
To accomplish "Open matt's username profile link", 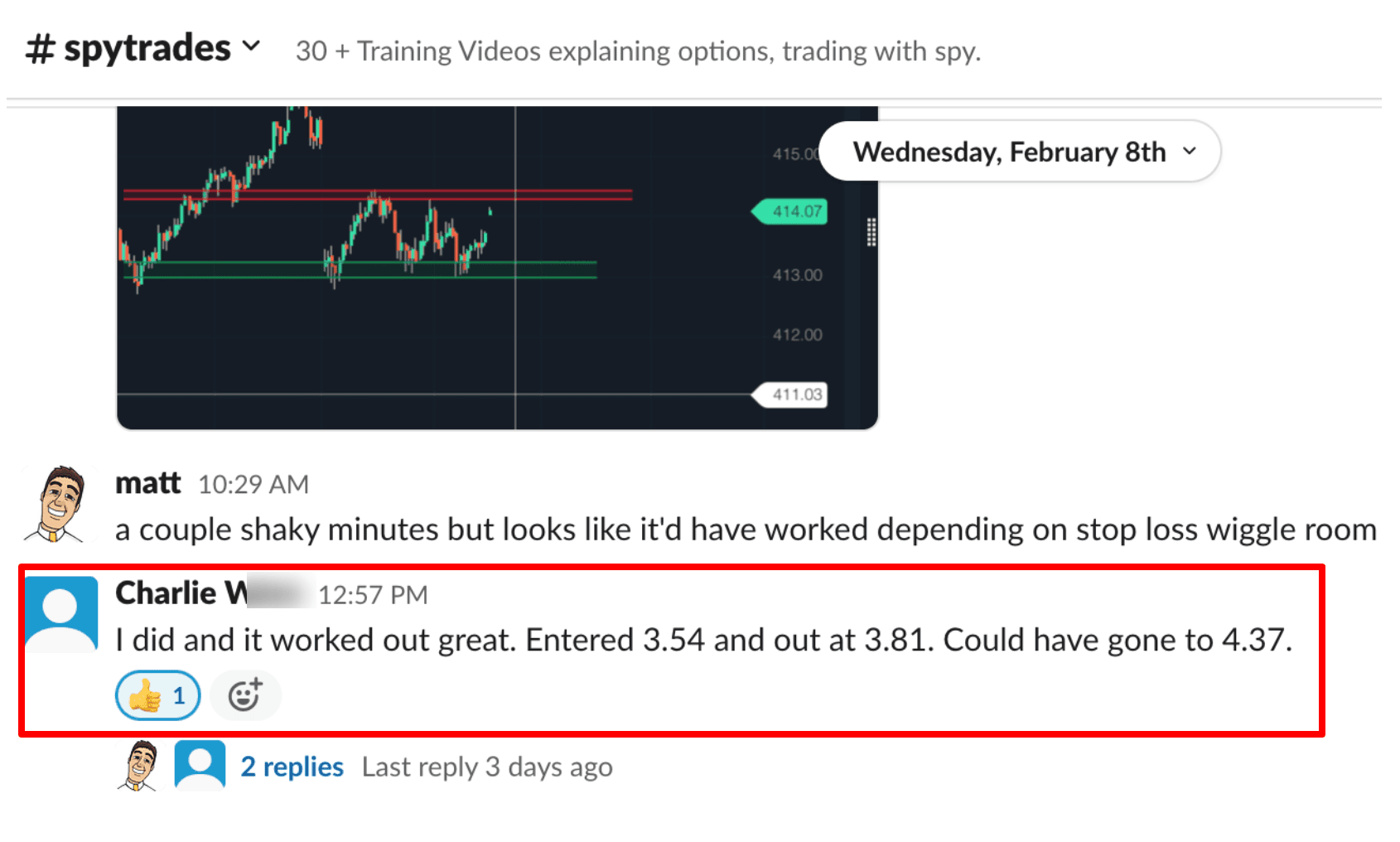I will 147,482.
